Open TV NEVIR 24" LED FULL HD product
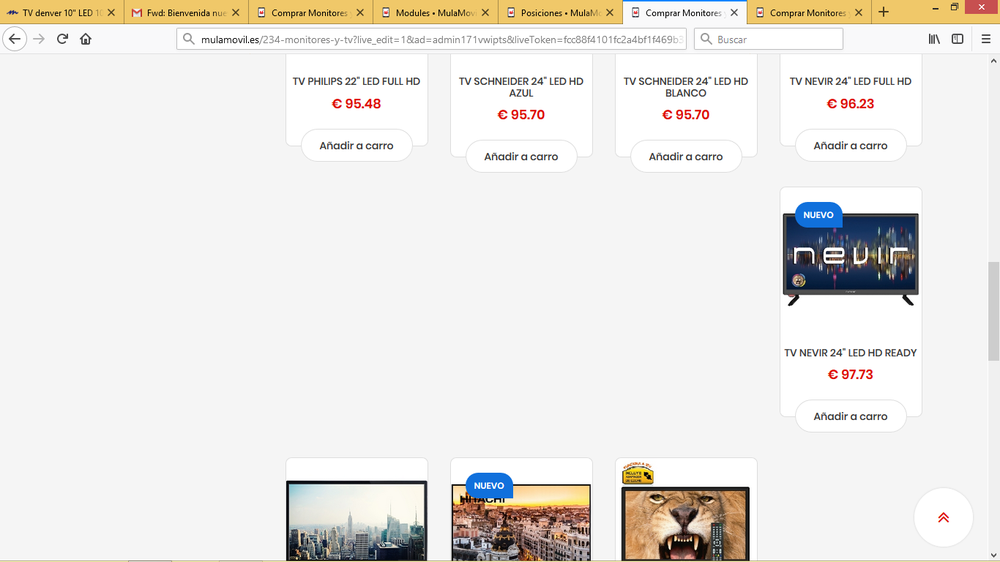The height and width of the screenshot is (562, 1000). [850, 81]
